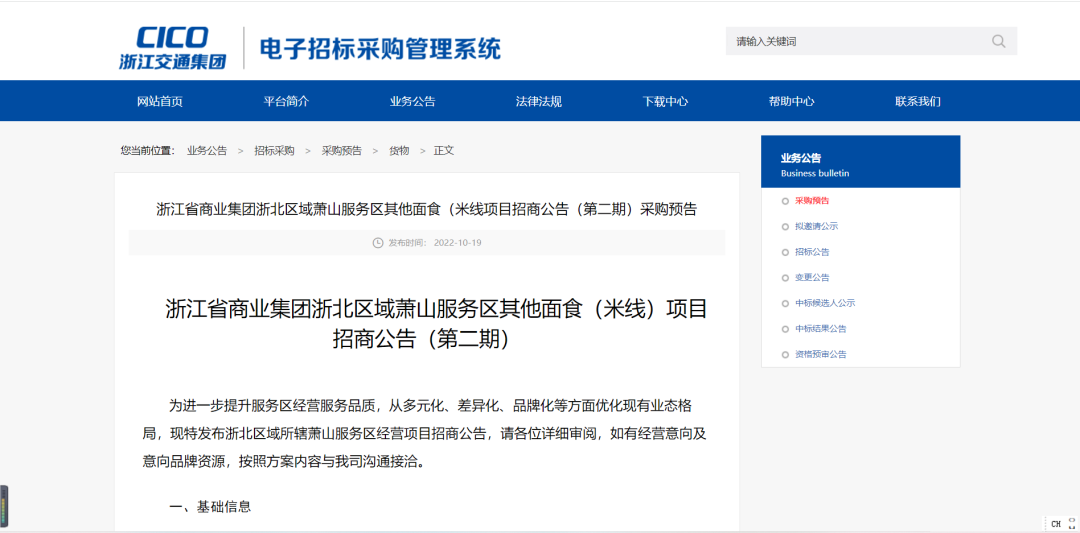Image resolution: width=1080 pixels, height=533 pixels.
Task: Select 联系我们 in the navigation bar
Action: point(918,101)
